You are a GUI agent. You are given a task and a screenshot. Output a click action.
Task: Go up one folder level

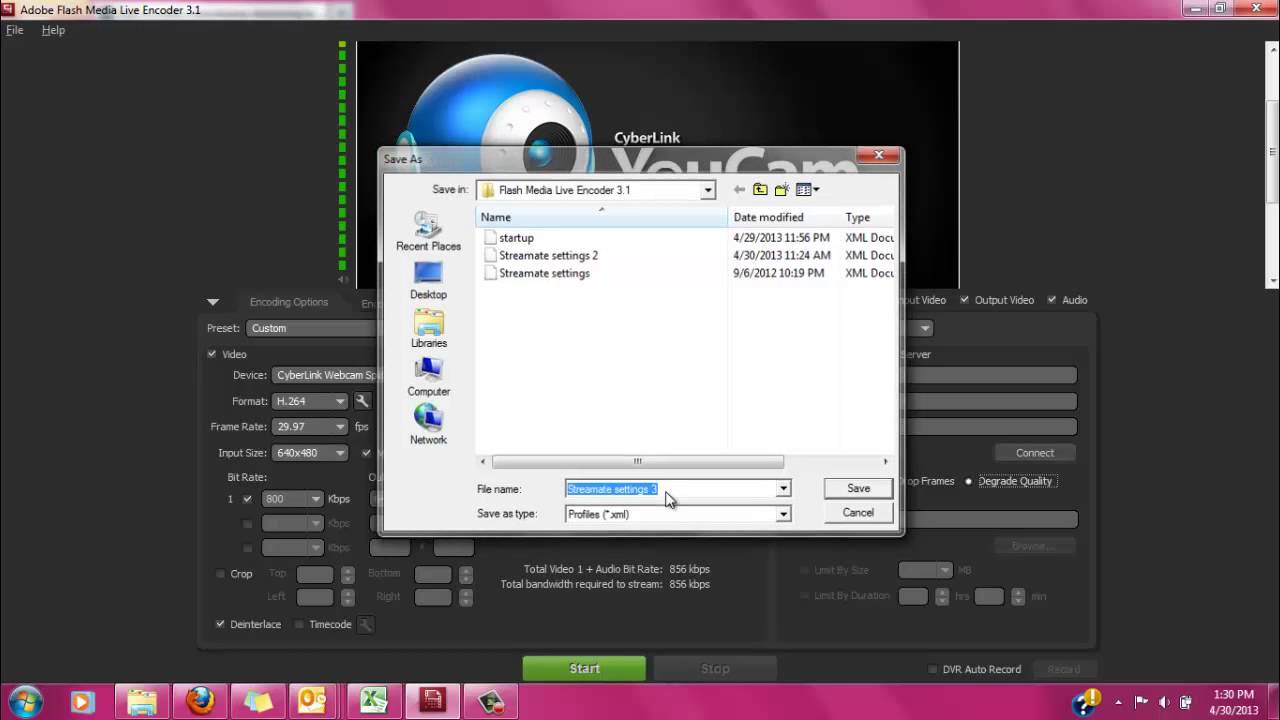[x=760, y=190]
